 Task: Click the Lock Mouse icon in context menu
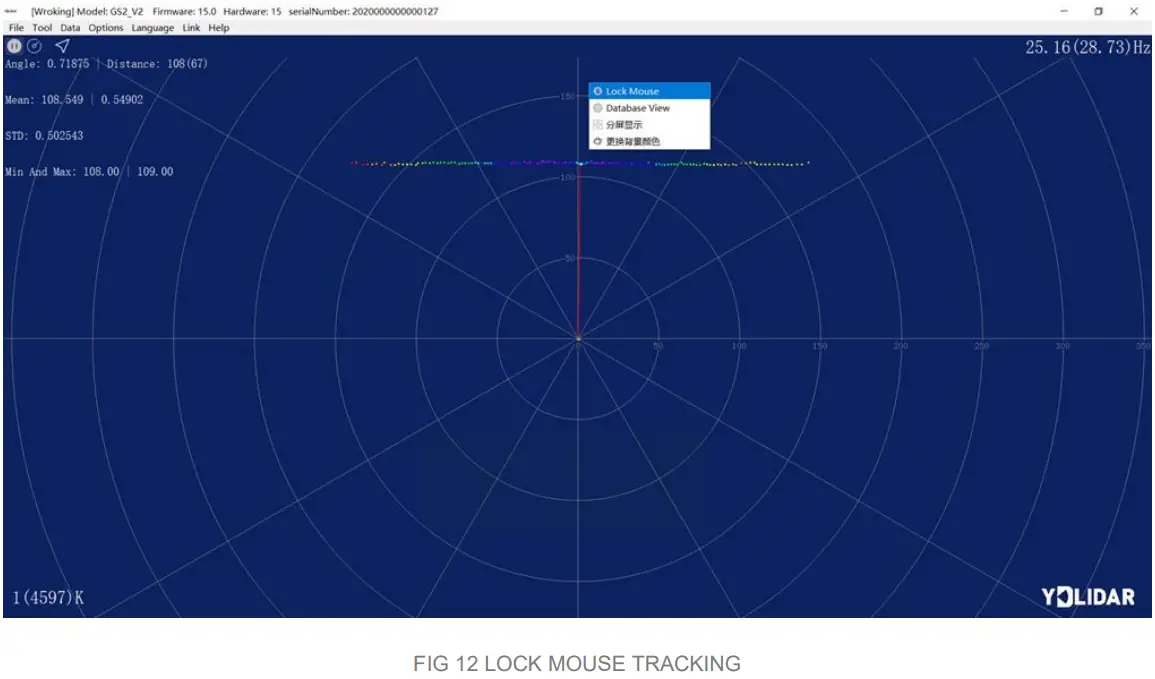click(x=599, y=90)
